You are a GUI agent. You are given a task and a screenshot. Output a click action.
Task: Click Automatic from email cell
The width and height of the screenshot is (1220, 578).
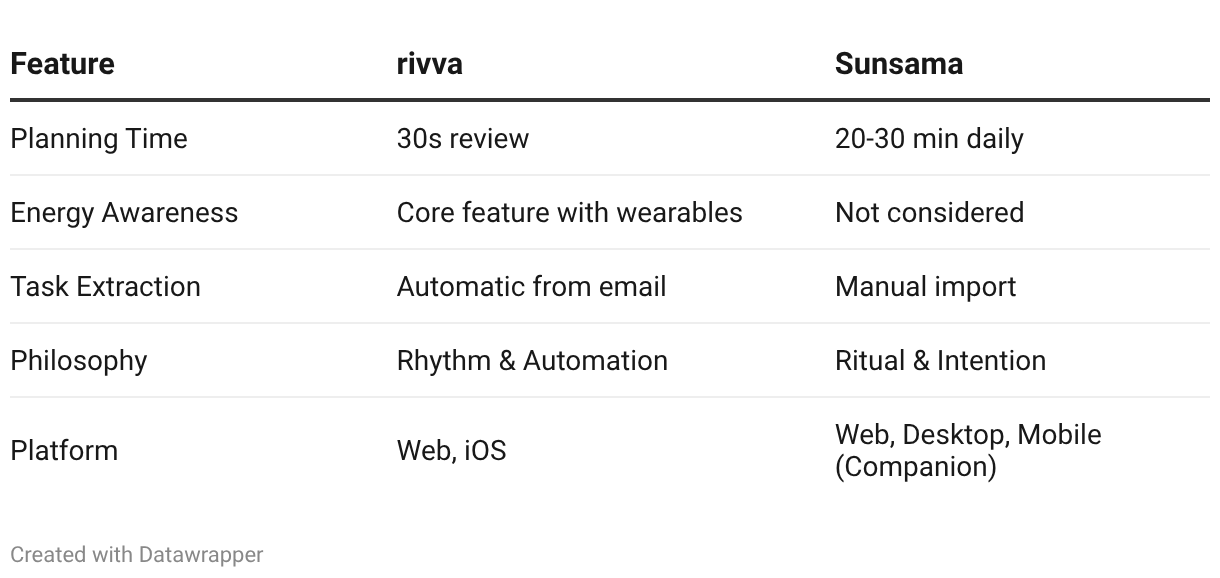(x=531, y=286)
